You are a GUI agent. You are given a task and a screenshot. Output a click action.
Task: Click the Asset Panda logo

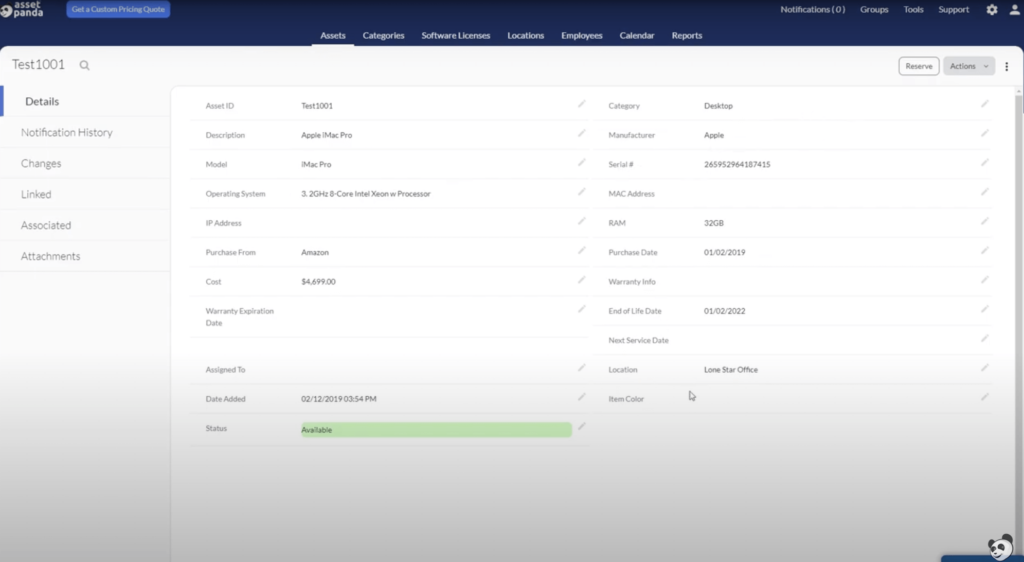(22, 9)
